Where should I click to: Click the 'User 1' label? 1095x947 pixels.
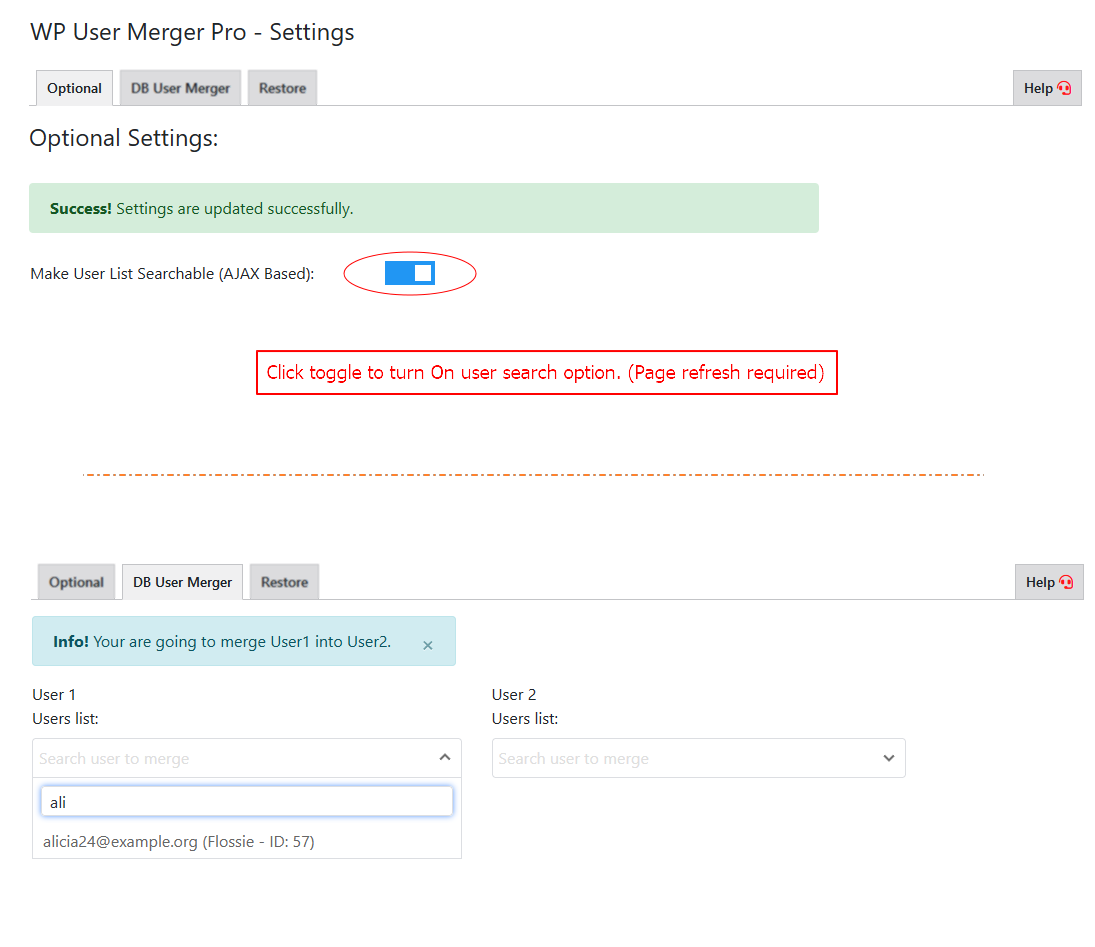coord(54,694)
